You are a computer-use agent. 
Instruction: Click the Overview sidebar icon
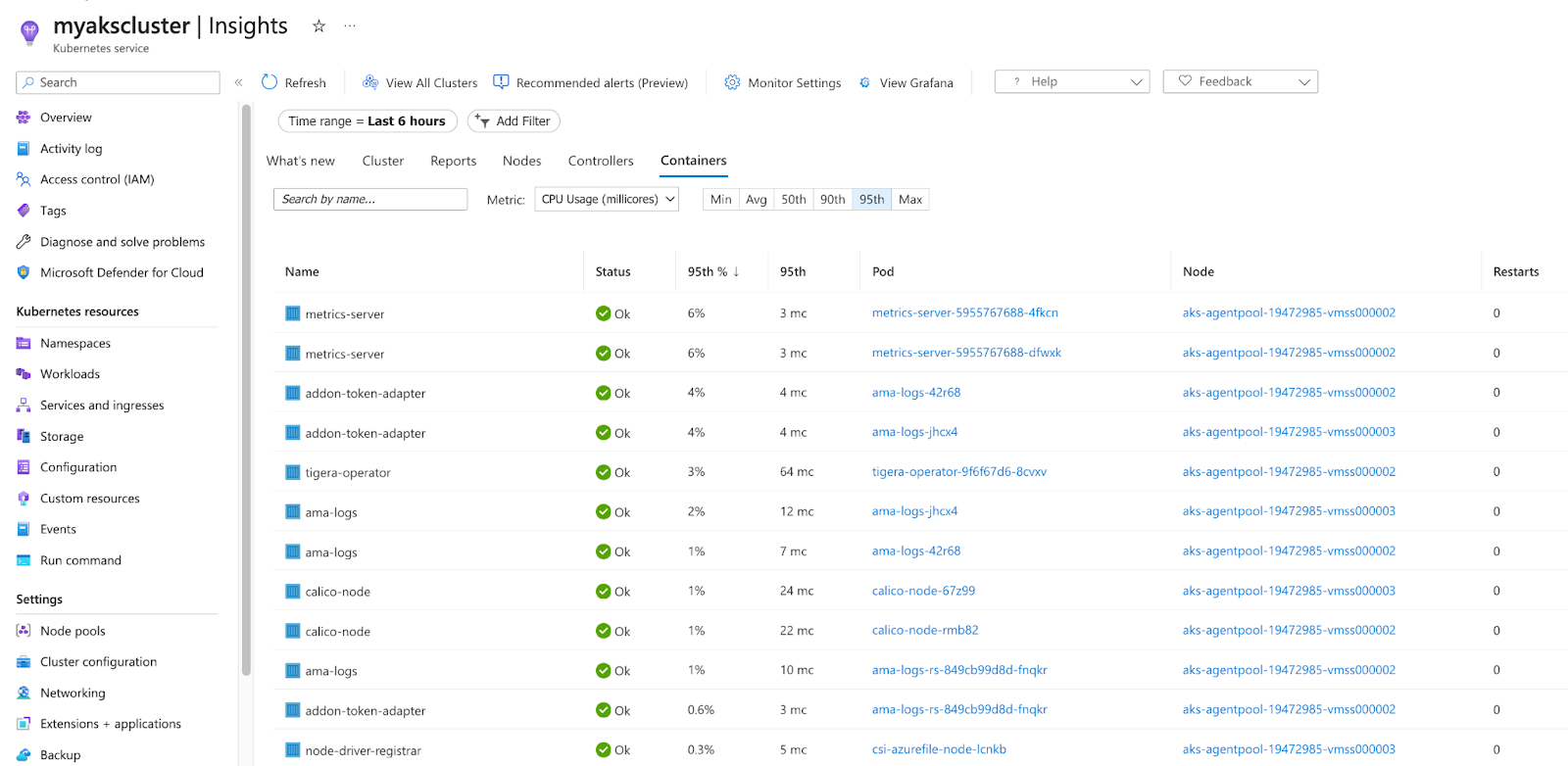click(x=24, y=118)
